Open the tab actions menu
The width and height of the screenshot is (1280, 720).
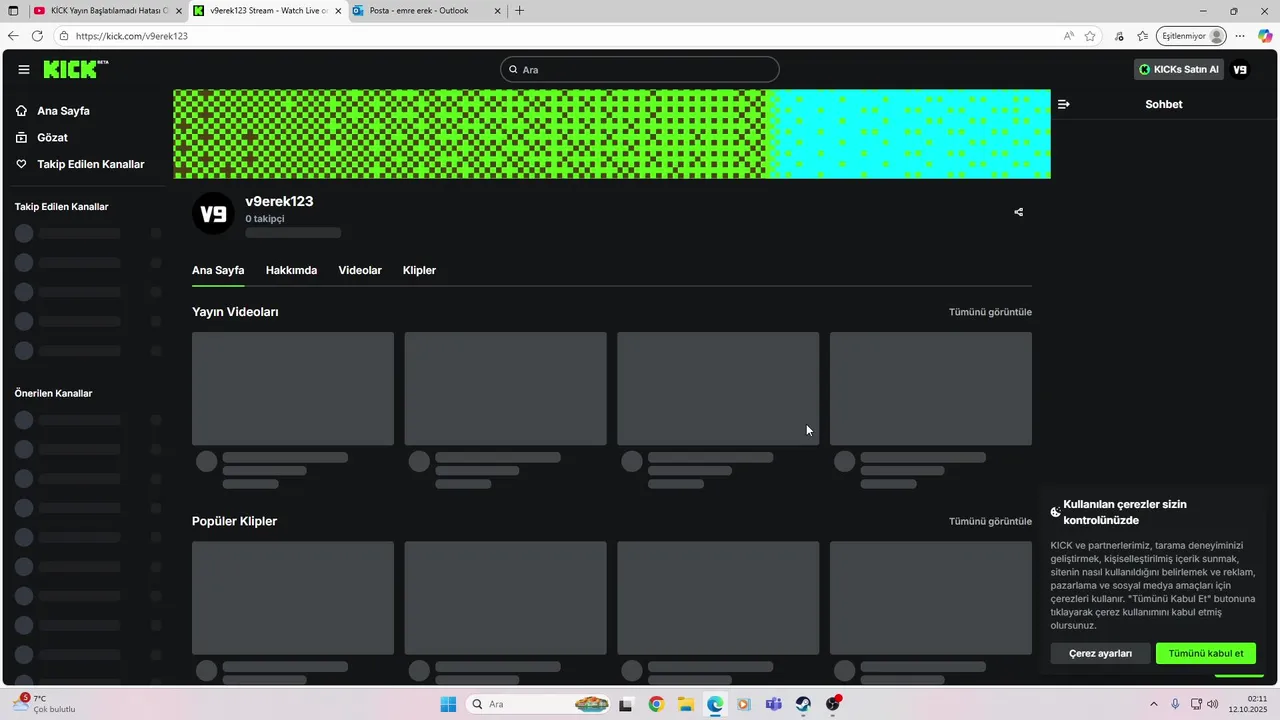coord(13,11)
